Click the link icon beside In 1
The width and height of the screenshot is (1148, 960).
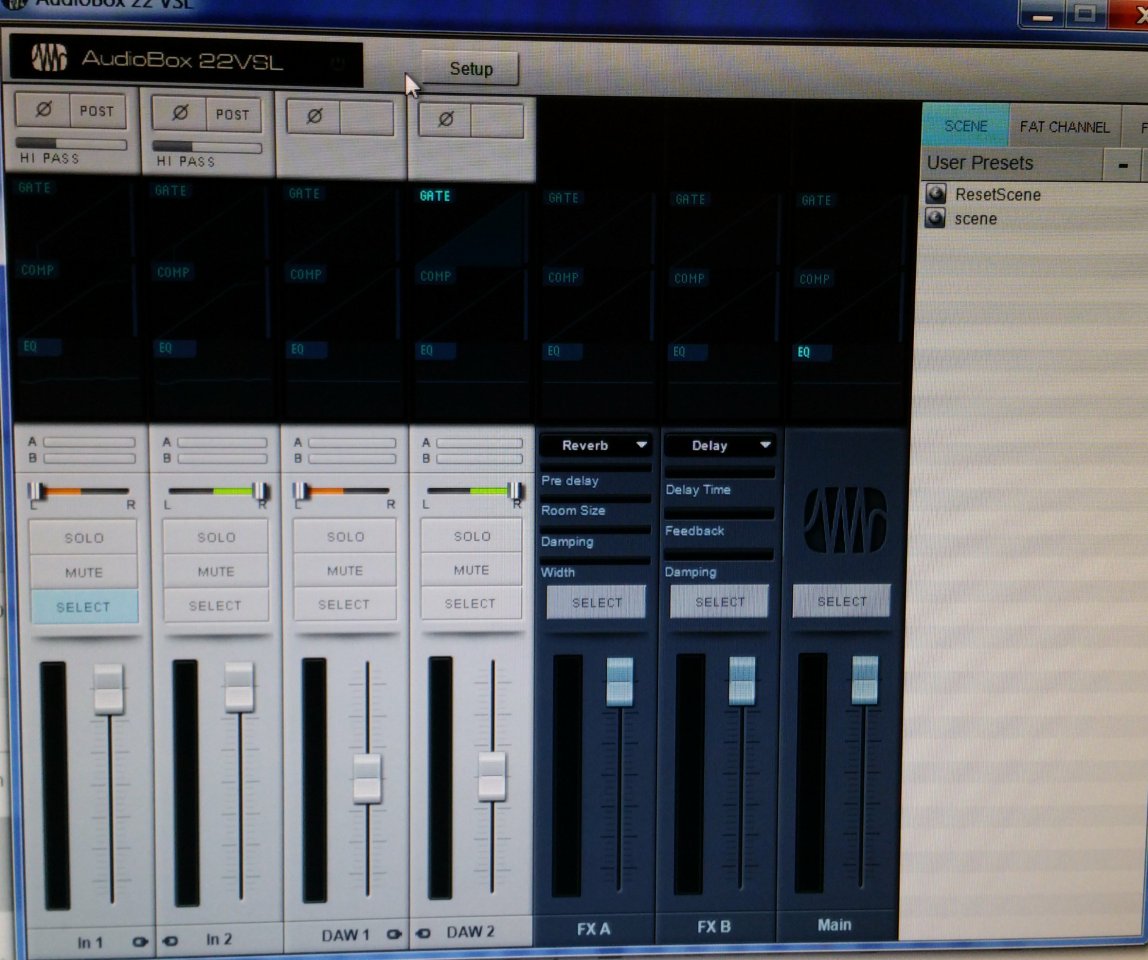(x=139, y=941)
